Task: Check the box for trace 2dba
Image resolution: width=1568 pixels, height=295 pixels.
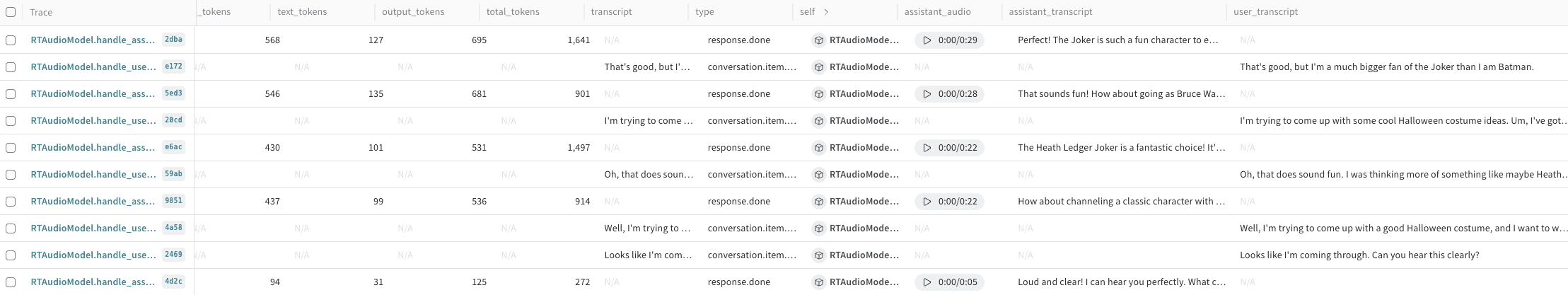Action: 11,40
